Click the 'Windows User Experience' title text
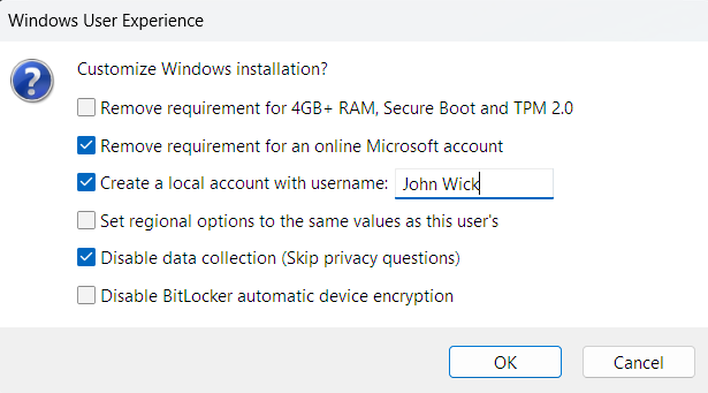 (106, 21)
